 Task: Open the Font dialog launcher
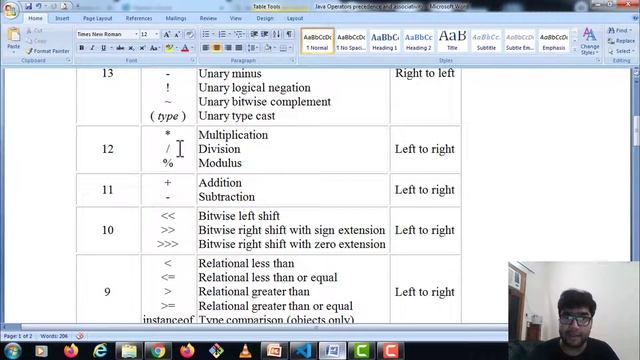[x=193, y=60]
